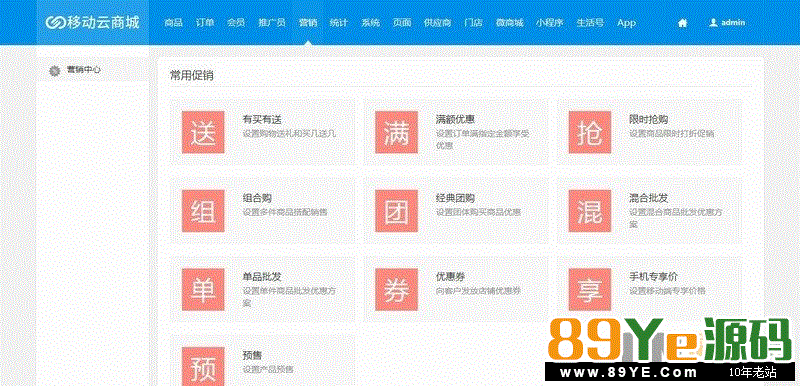
Task: Select the 预 presale icon
Action: click(x=203, y=366)
